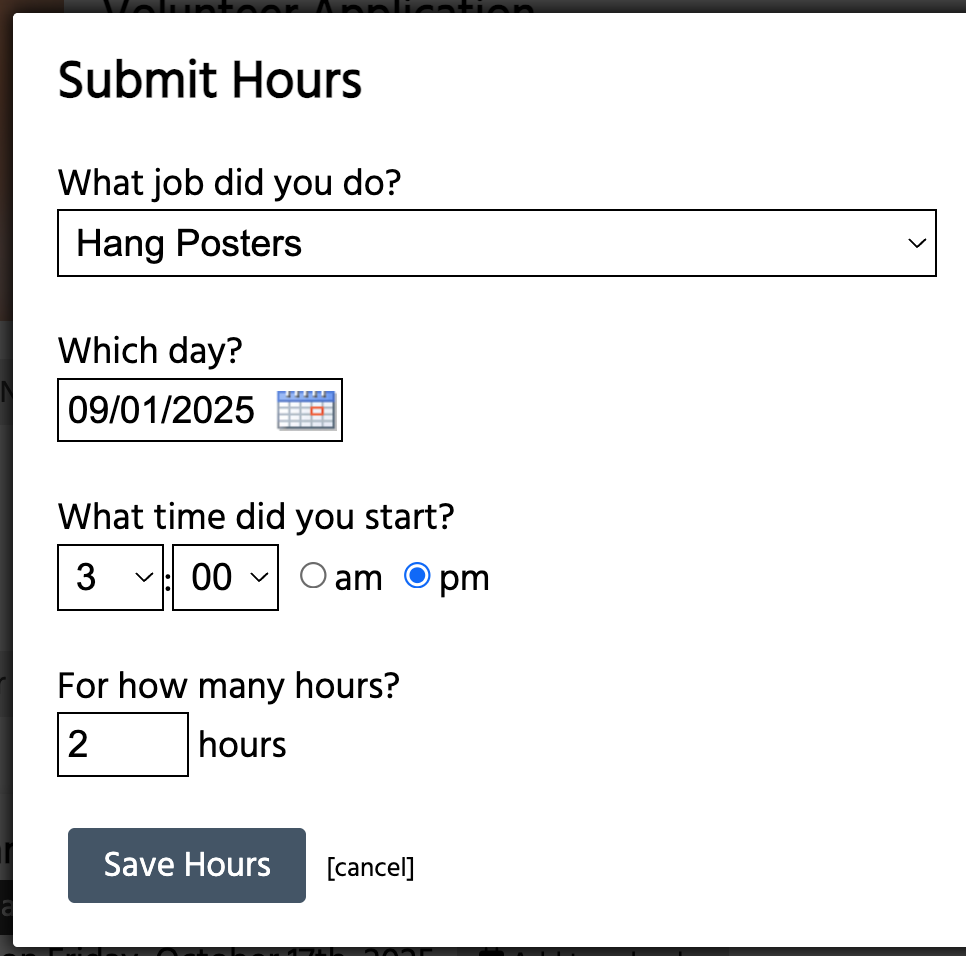The width and height of the screenshot is (966, 956).
Task: Open the calendar date picker icon
Action: 306,410
